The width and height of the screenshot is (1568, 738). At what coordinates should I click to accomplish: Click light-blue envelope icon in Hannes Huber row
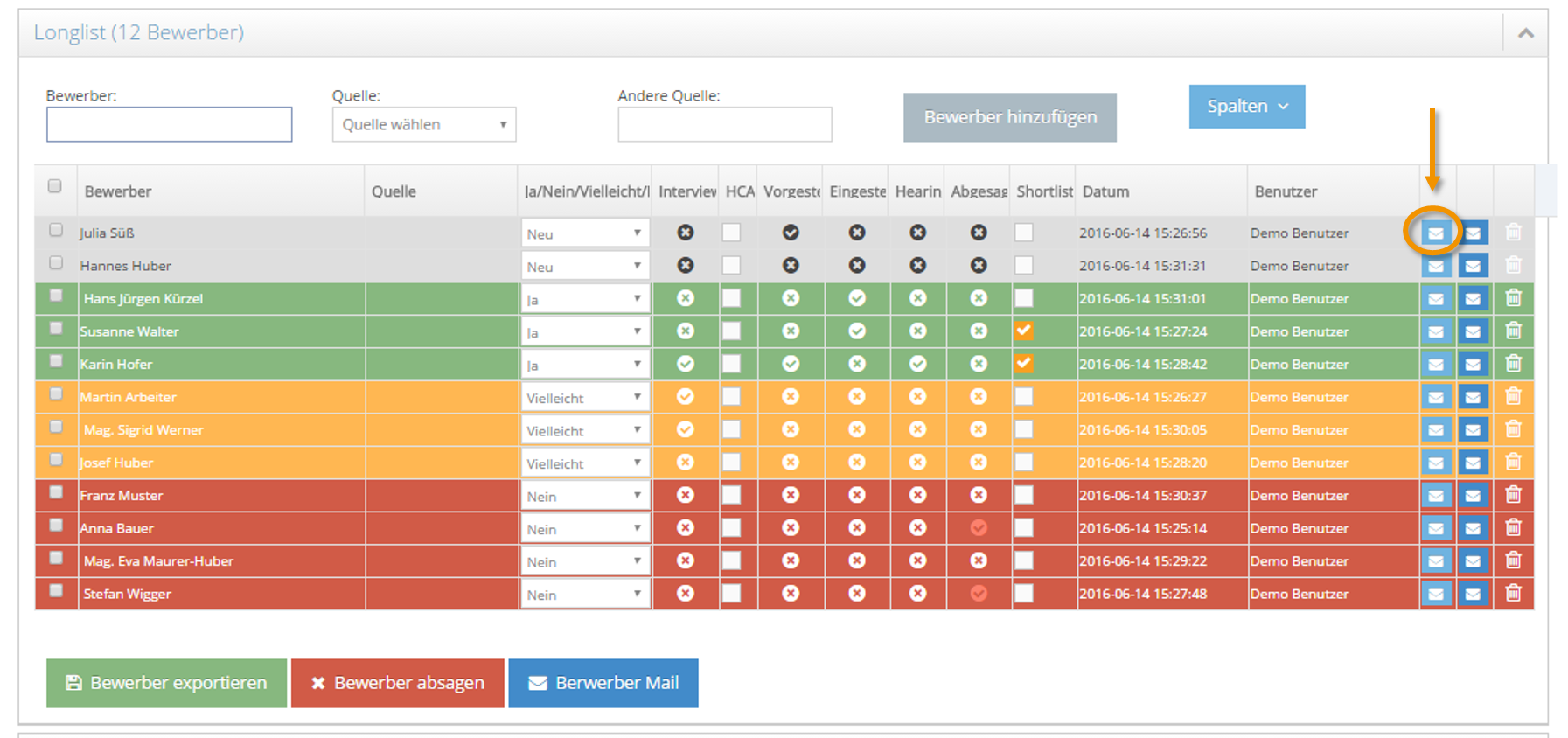1436,266
